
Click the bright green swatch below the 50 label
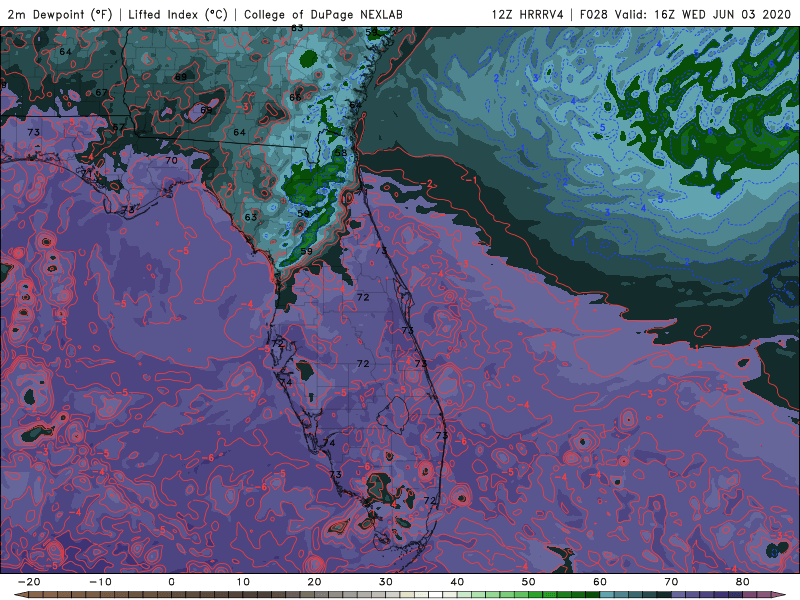click(536, 595)
